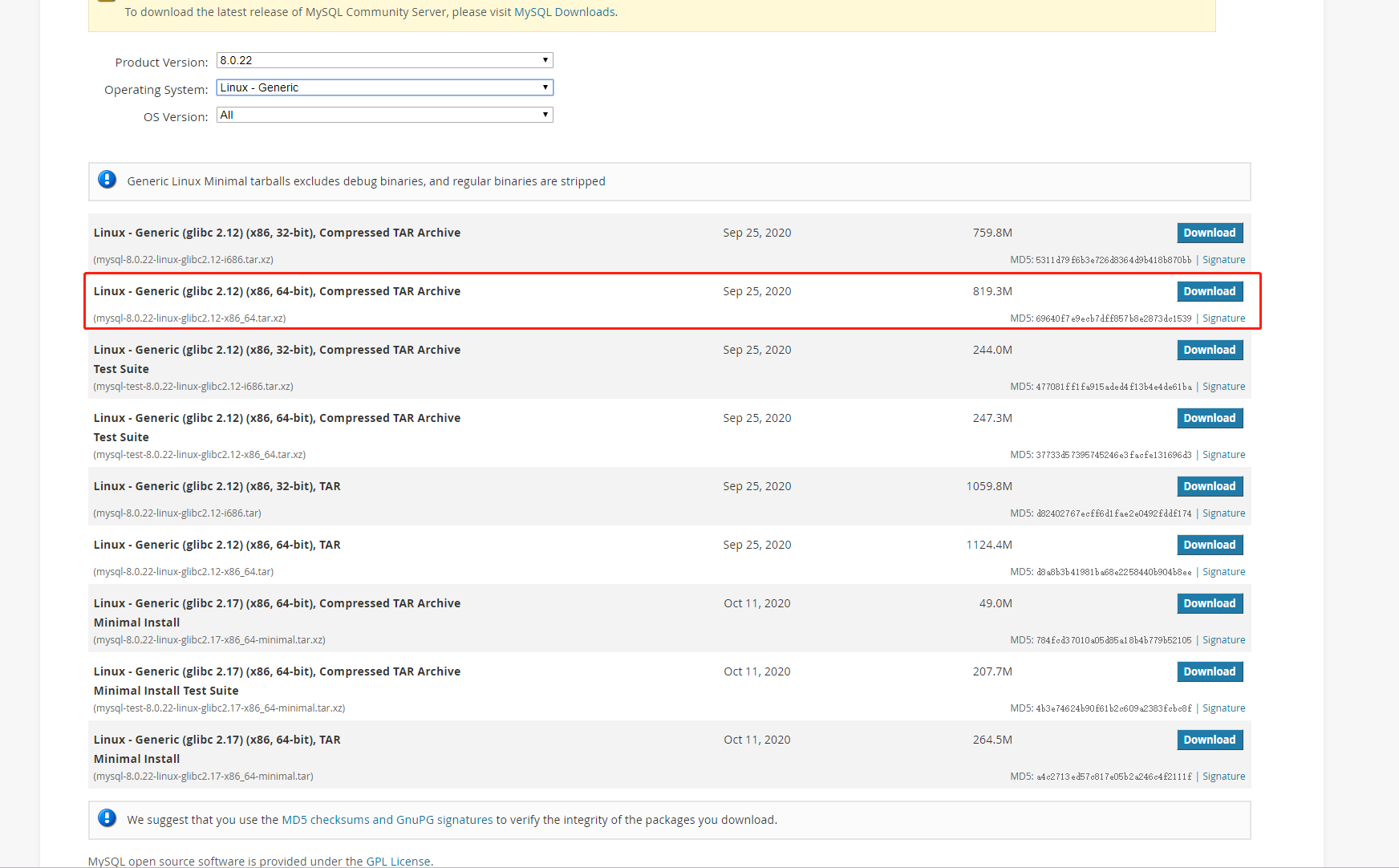Download glibc 2.12 64-bit TAR (1124.4M)
Viewport: 1399px width, 868px height.
click(1210, 545)
